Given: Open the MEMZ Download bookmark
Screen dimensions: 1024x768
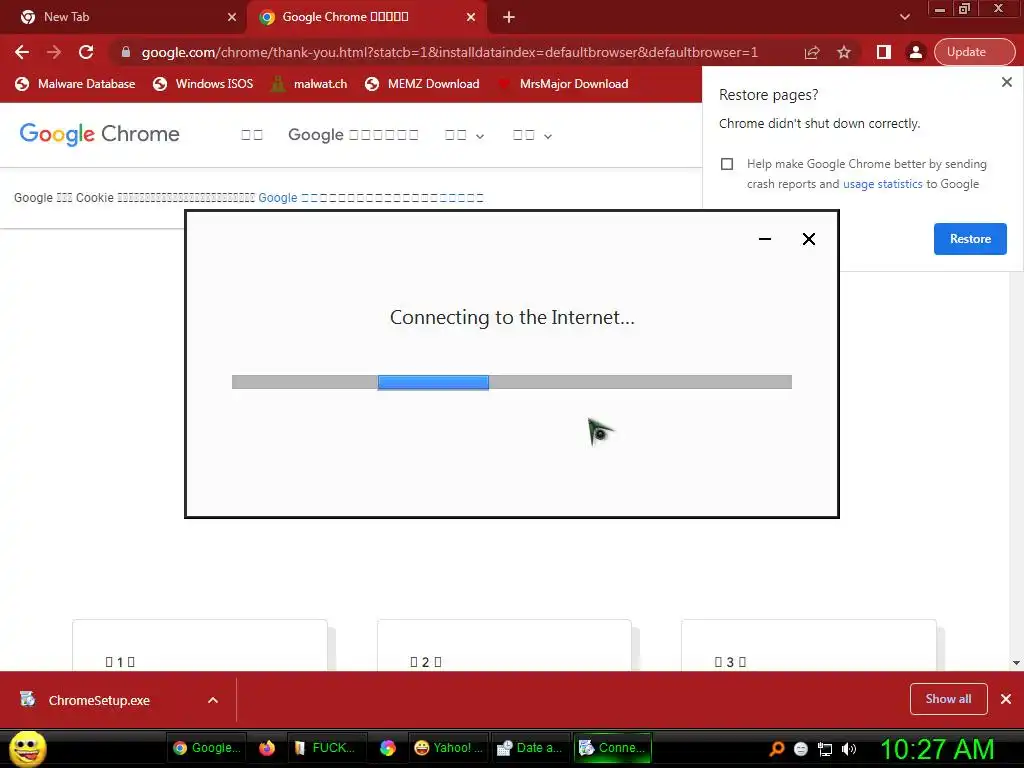Looking at the screenshot, I should [x=423, y=84].
